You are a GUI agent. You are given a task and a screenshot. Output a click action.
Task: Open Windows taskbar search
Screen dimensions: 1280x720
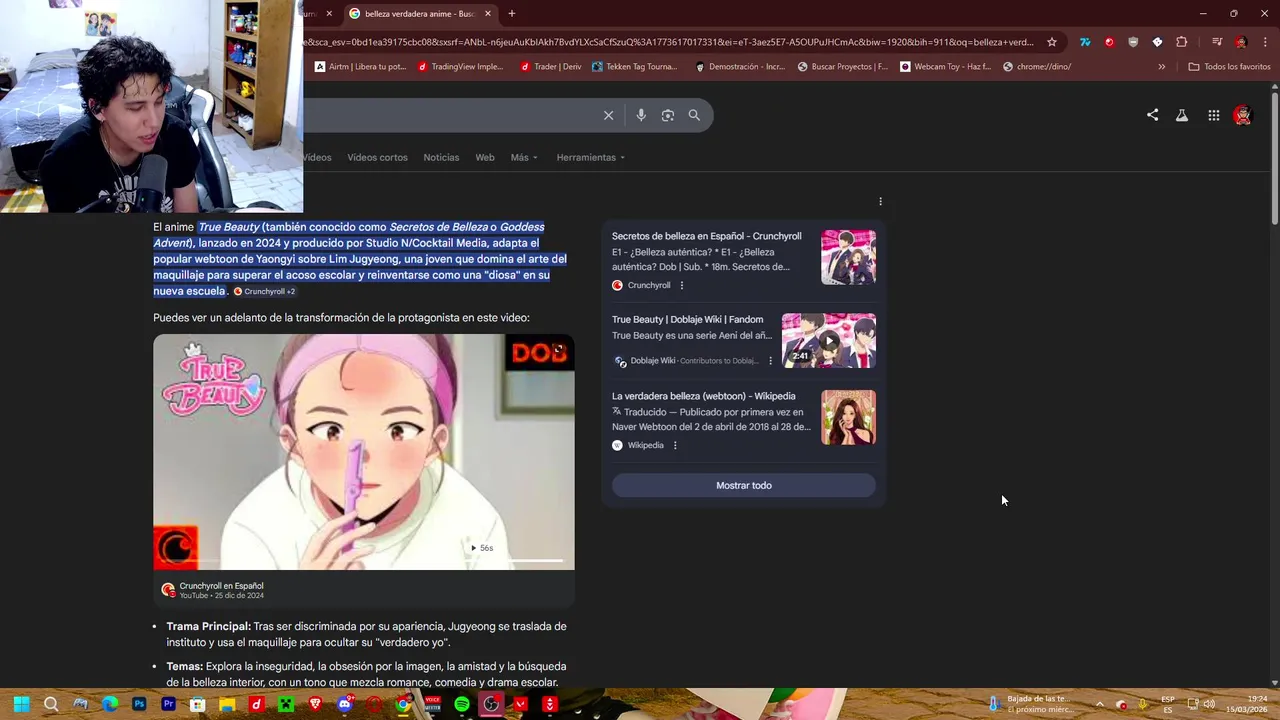tap(51, 704)
